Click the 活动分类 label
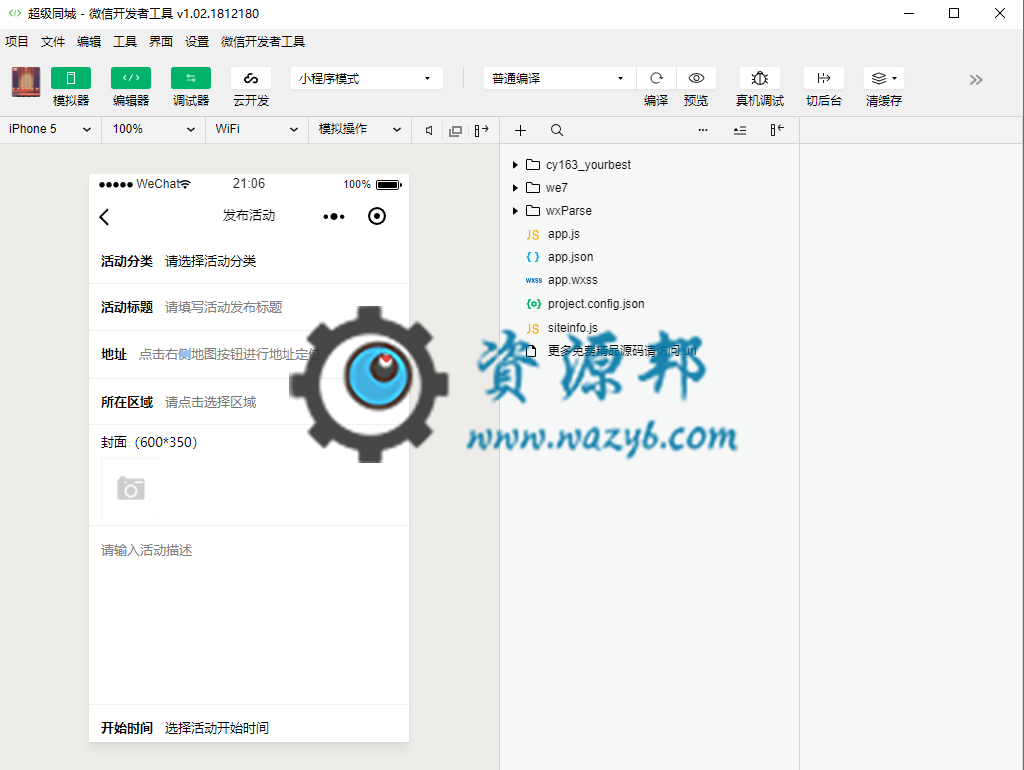 point(127,261)
